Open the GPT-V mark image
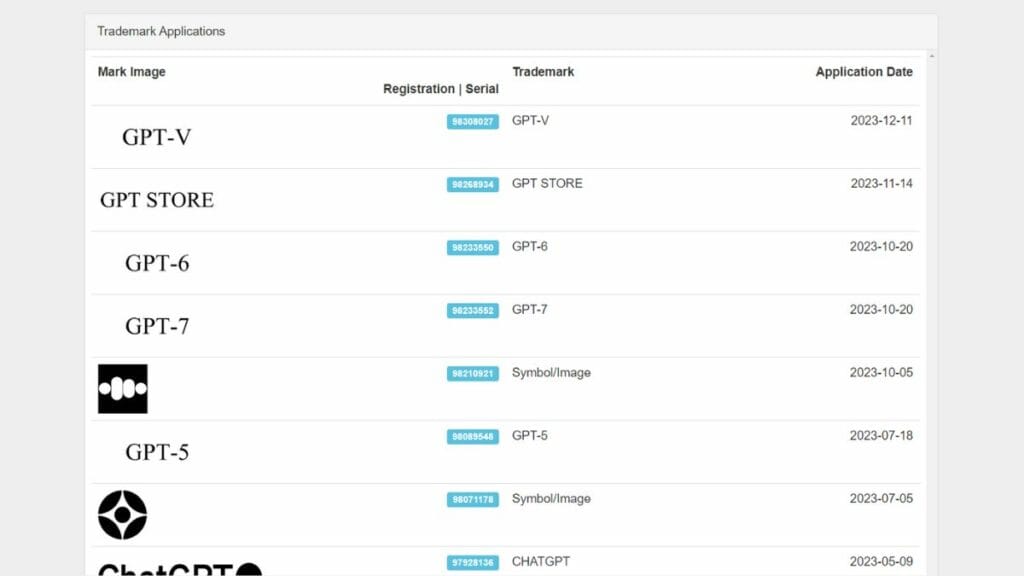Viewport: 1024px width, 576px height. pyautogui.click(x=157, y=137)
